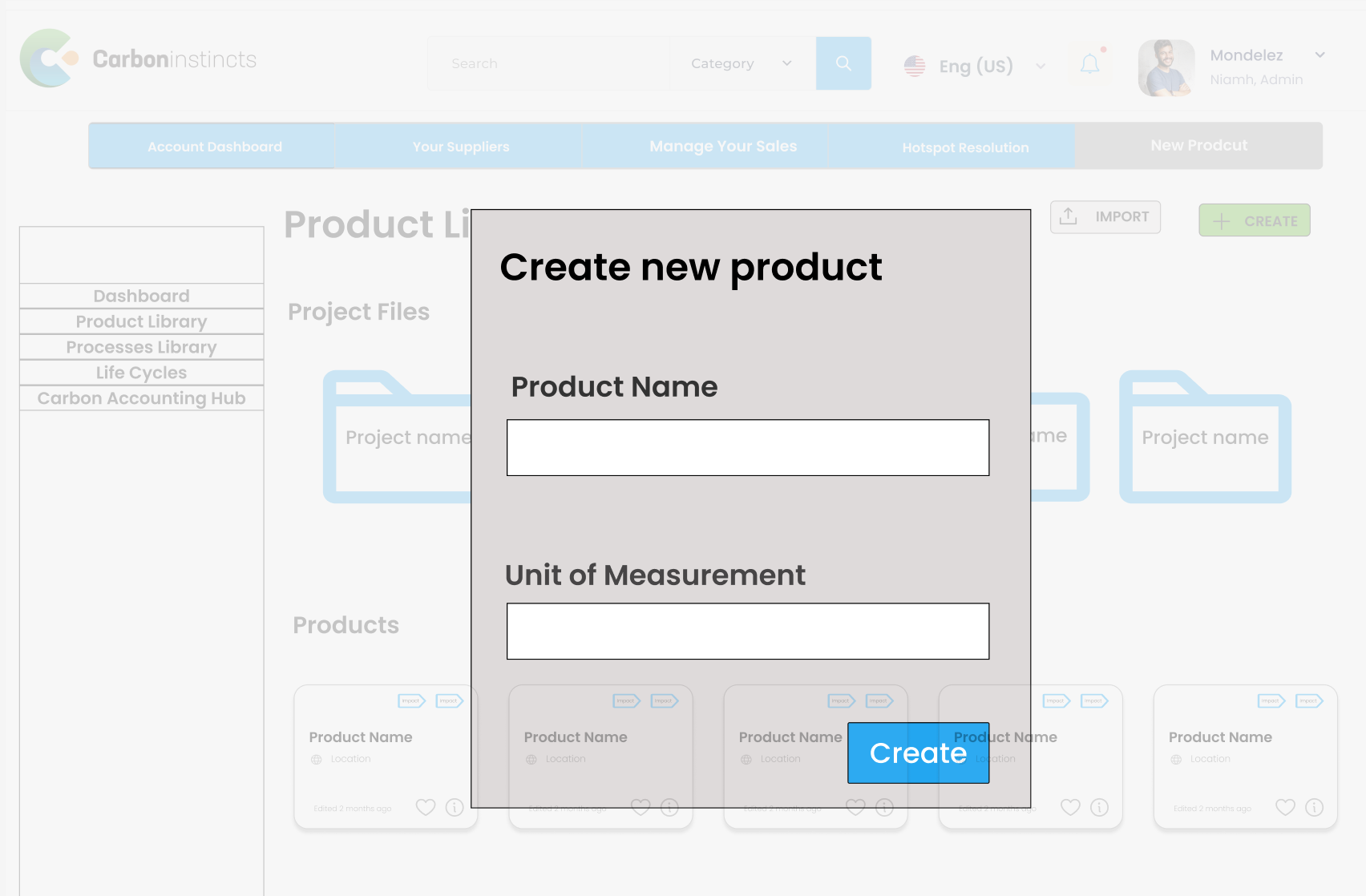
Task: Open the leftmost Project name folder
Action: click(x=398, y=437)
